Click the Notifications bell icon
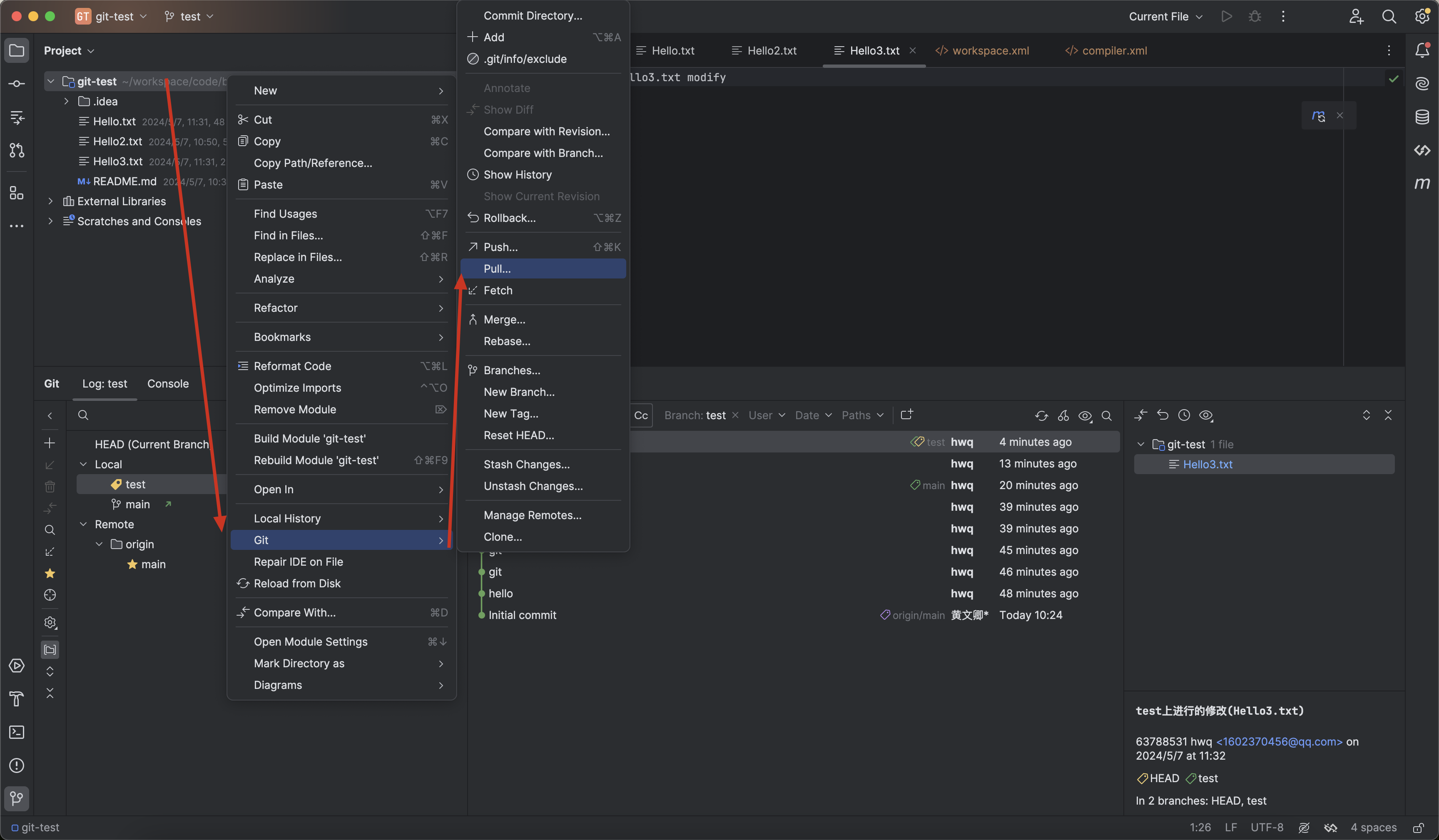This screenshot has width=1439, height=840. pos(1422,50)
